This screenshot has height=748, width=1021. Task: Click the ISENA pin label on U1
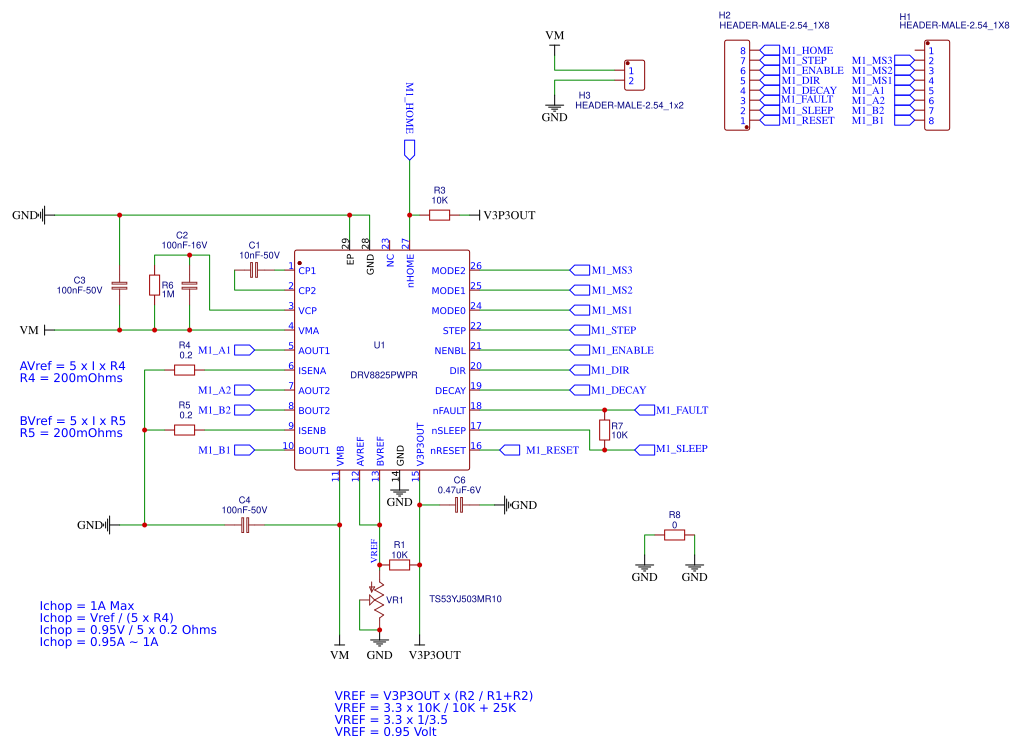pos(313,370)
